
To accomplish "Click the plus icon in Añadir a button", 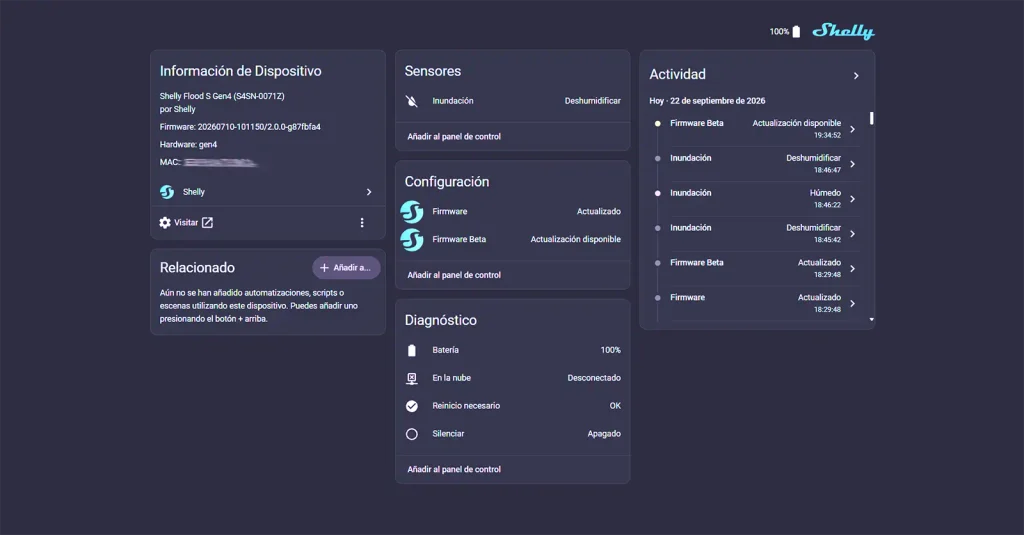I will tap(324, 268).
